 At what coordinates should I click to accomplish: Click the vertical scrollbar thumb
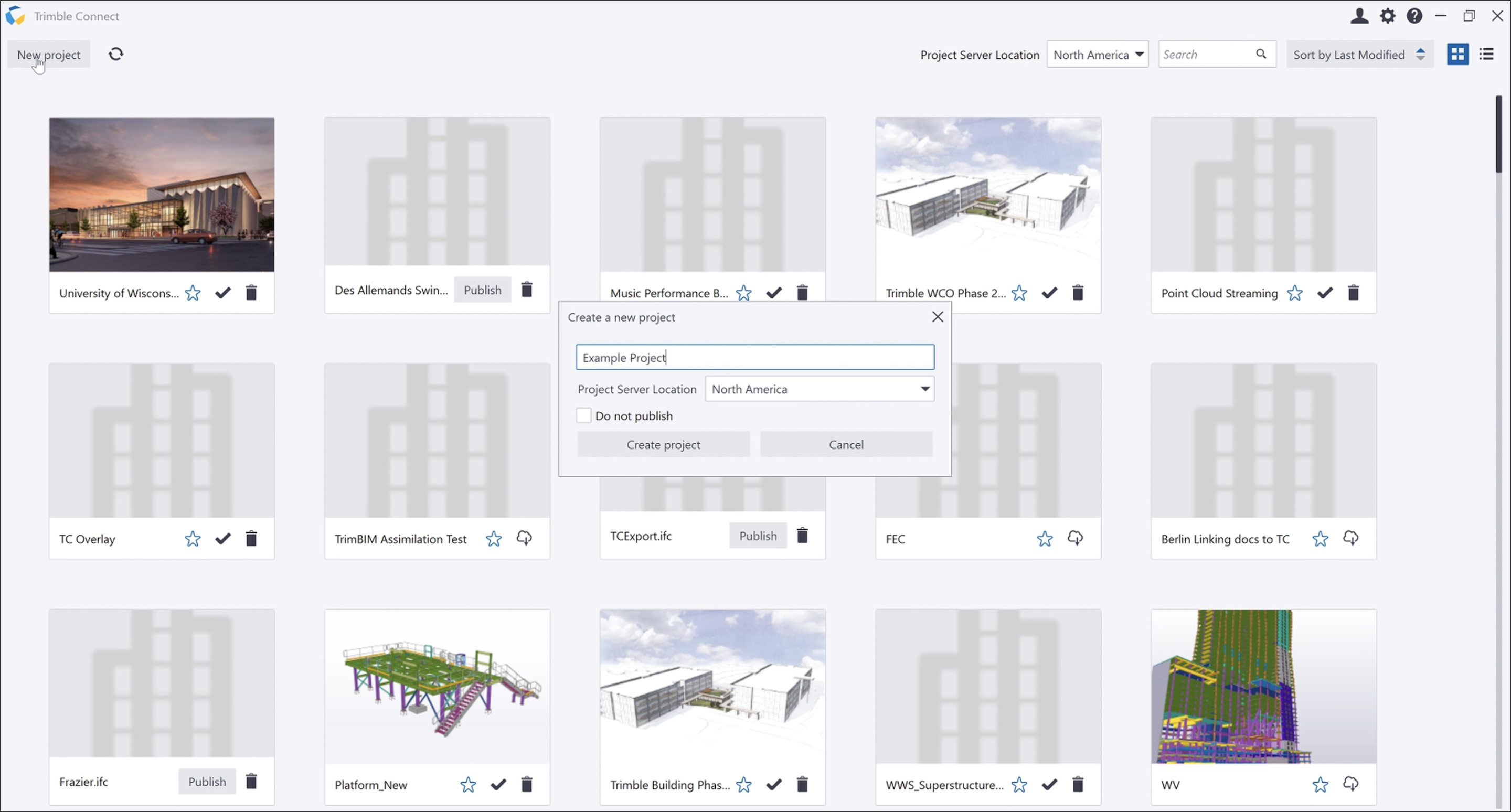1499,134
